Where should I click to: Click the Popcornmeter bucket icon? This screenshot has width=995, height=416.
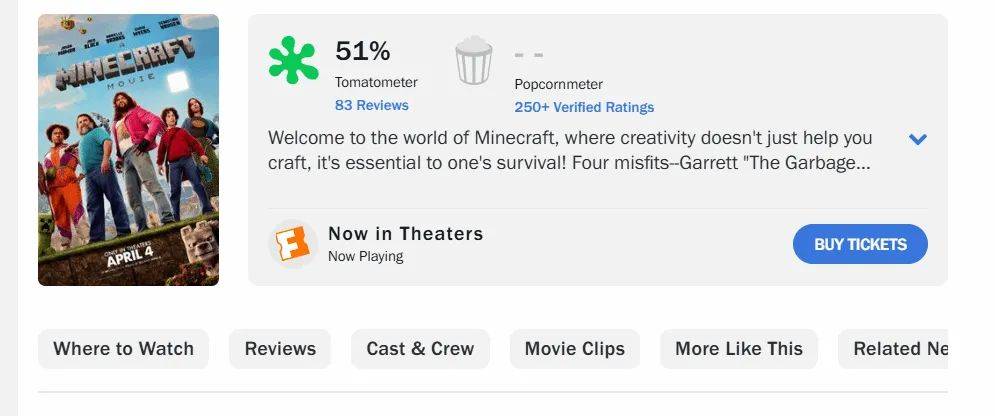pos(473,60)
